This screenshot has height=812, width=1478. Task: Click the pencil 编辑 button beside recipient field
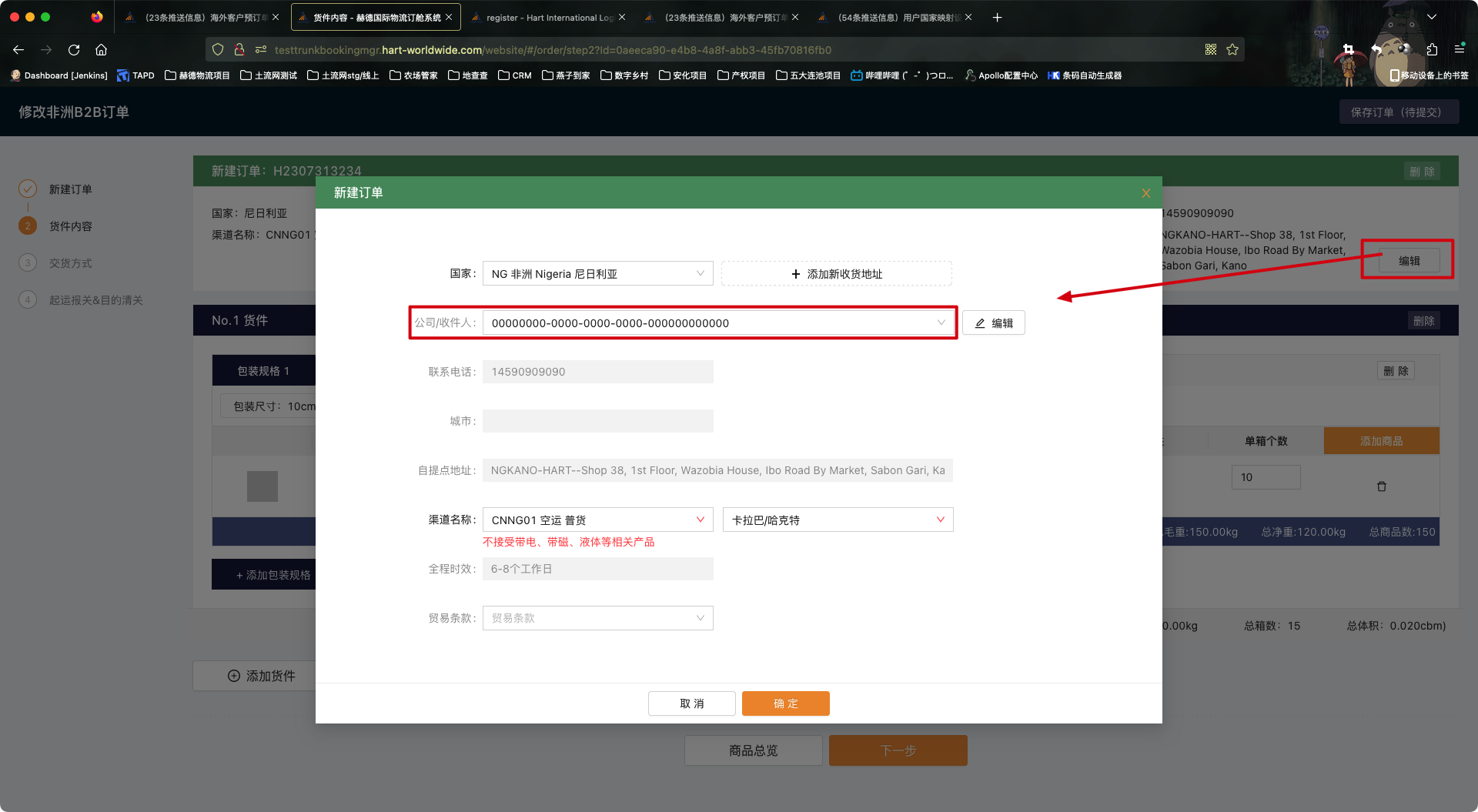click(993, 323)
